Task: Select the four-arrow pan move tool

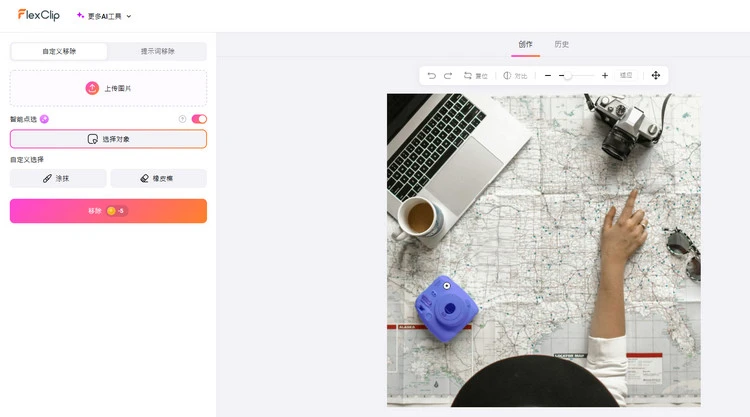Action: (x=656, y=76)
